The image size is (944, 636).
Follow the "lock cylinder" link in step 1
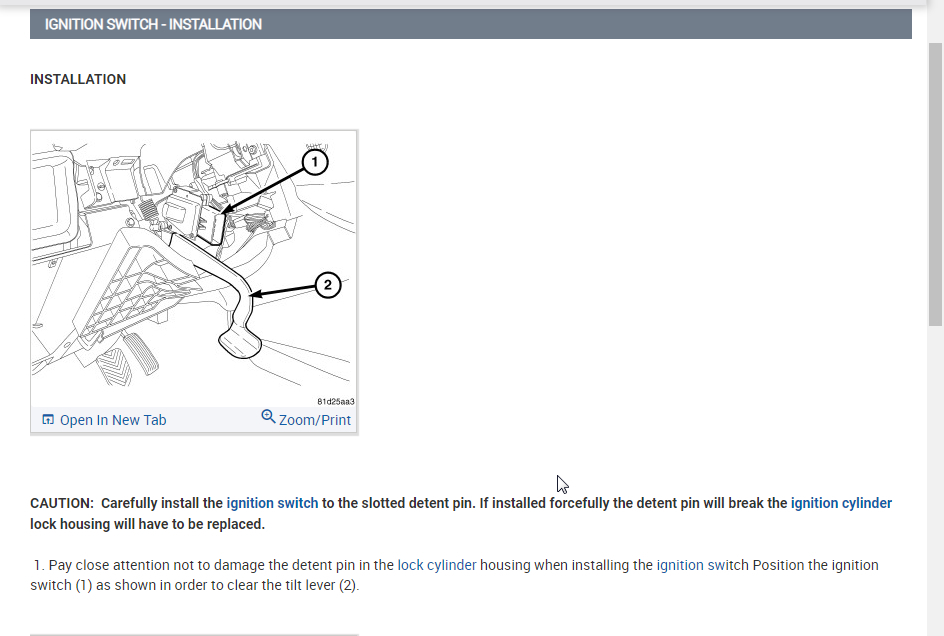pos(437,565)
